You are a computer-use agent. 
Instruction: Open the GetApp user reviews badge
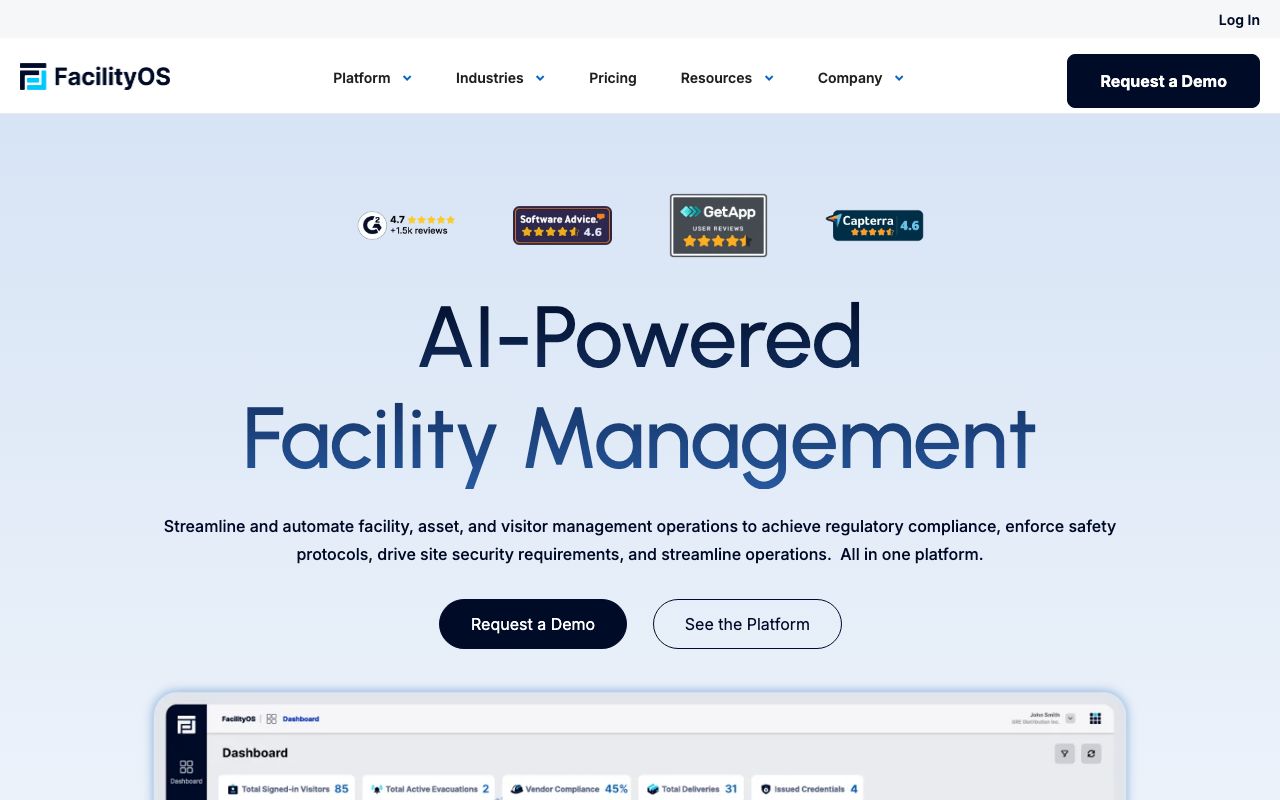tap(718, 225)
